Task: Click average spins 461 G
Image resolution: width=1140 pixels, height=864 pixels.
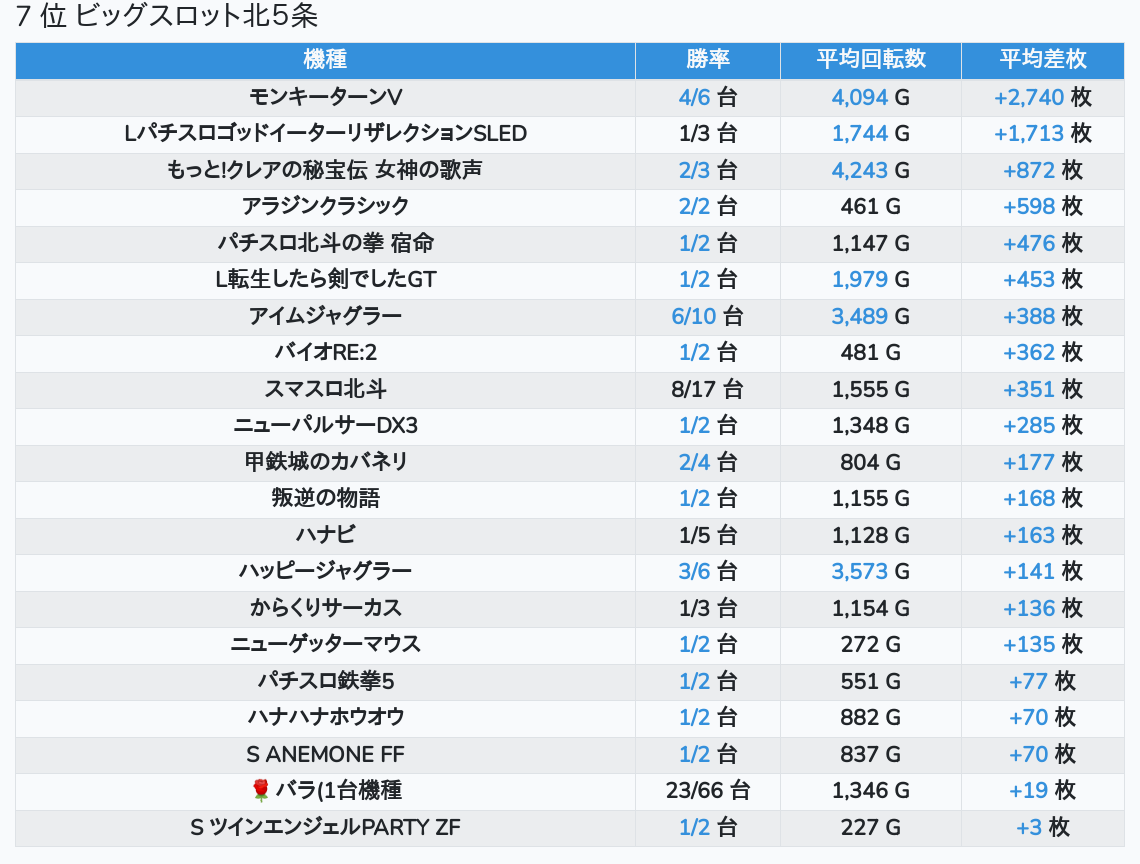Action: [870, 207]
